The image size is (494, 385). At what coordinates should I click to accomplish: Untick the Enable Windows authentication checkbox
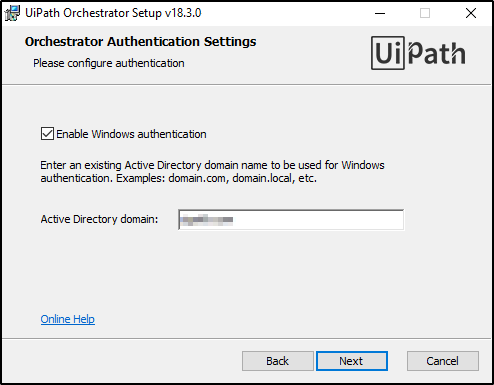tap(47, 134)
